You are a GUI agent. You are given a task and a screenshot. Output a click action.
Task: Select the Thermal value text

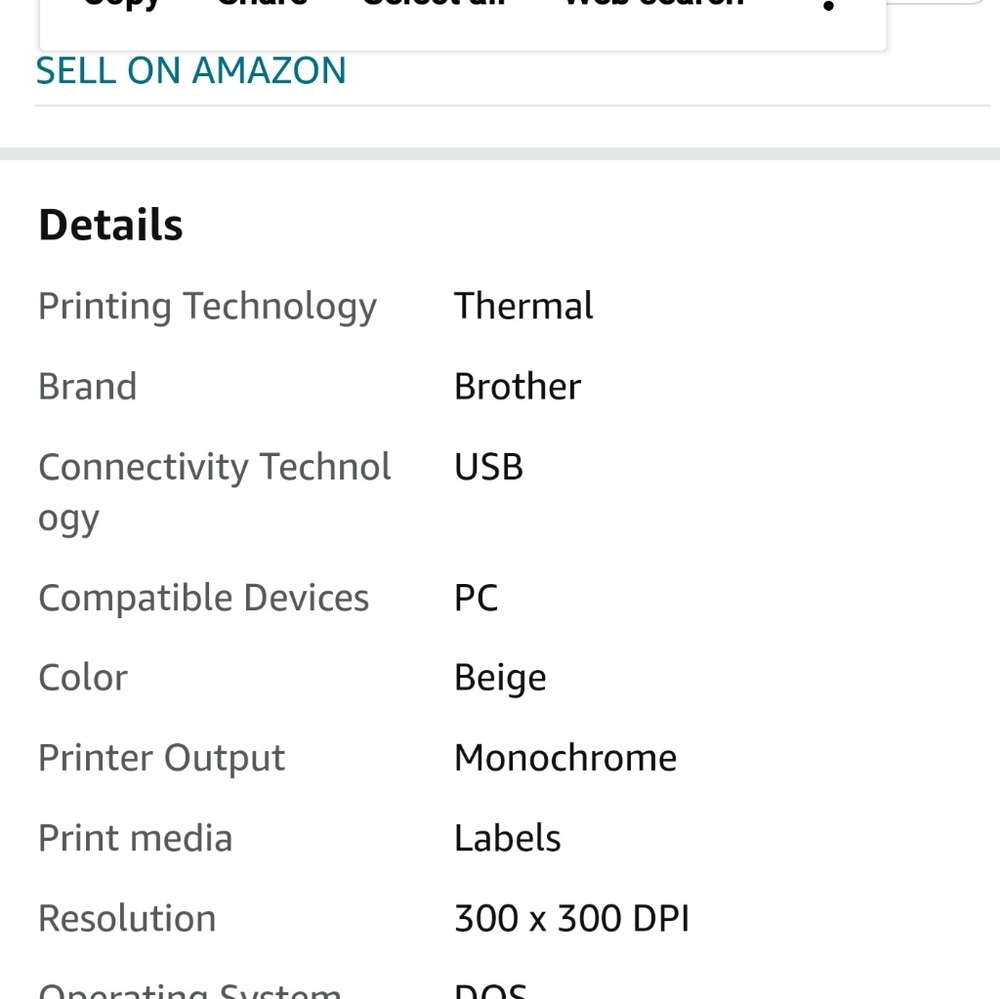click(524, 306)
